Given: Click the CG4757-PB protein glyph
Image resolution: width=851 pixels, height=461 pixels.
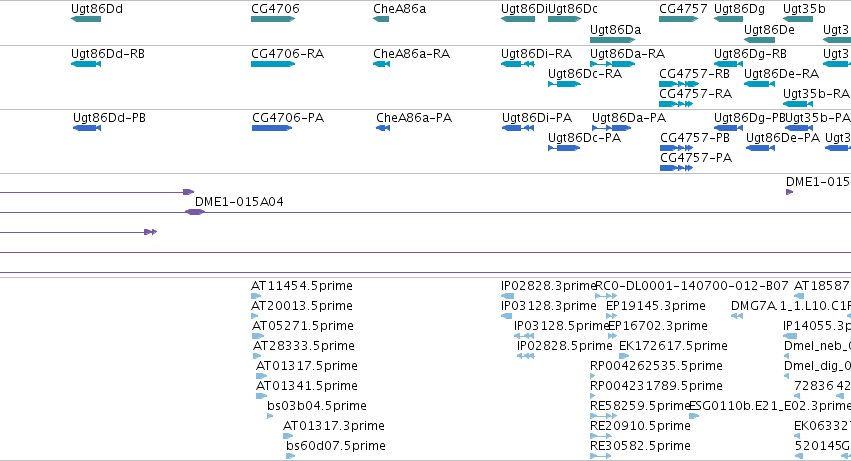Looking at the screenshot, I should (676, 148).
